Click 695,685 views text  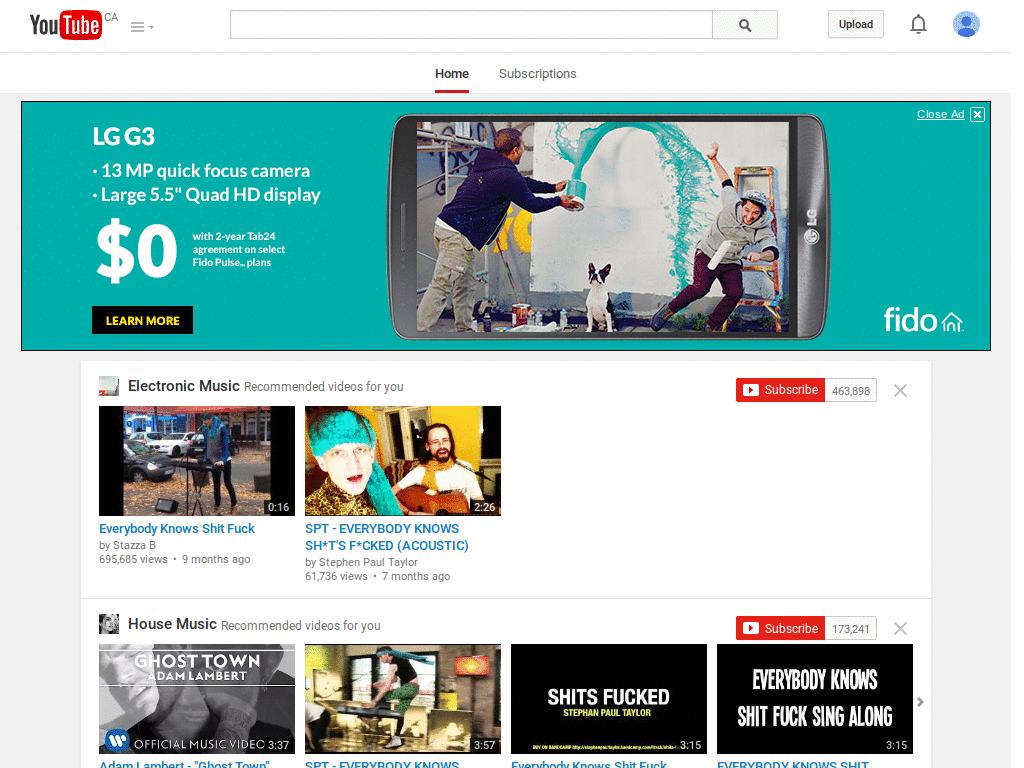point(133,560)
